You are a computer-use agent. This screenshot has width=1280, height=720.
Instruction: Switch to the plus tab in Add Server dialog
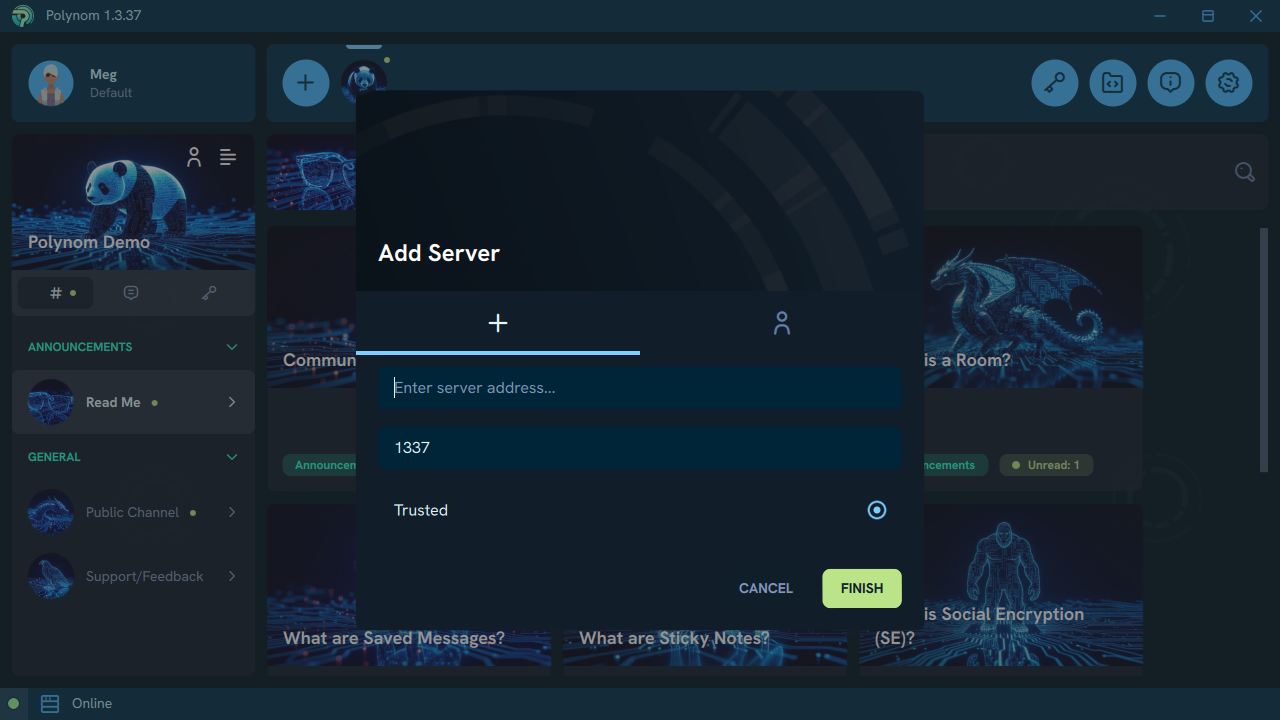[x=498, y=322]
